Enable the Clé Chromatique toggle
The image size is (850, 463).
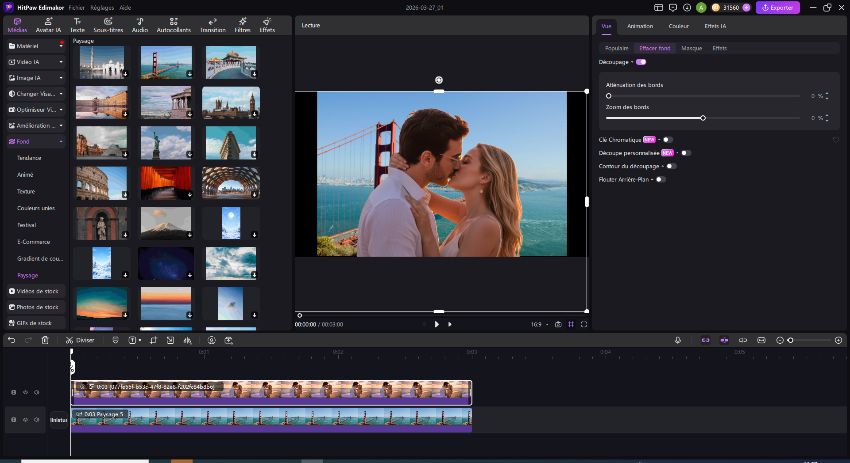(667, 140)
